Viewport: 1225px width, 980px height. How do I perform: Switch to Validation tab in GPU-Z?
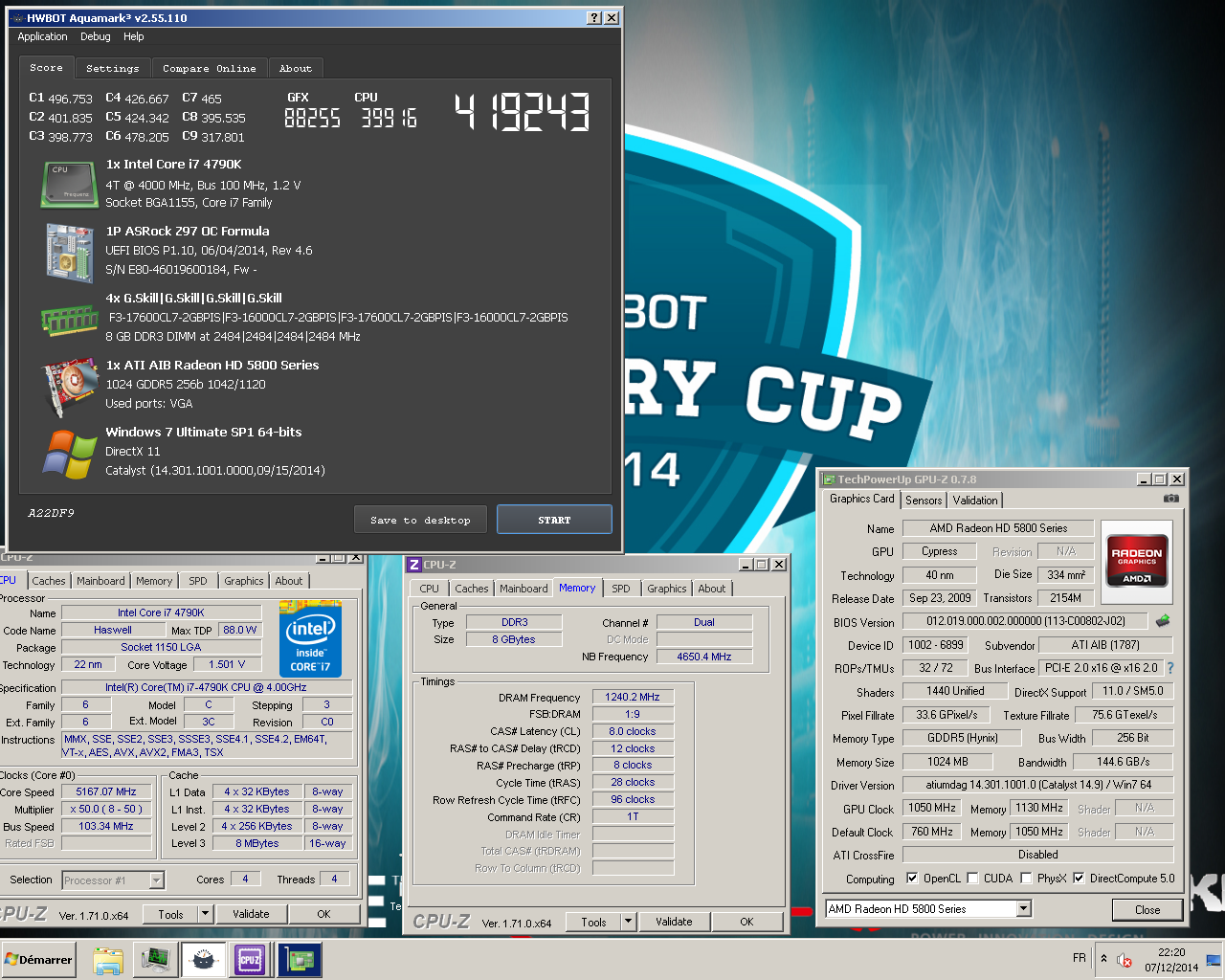click(x=975, y=500)
